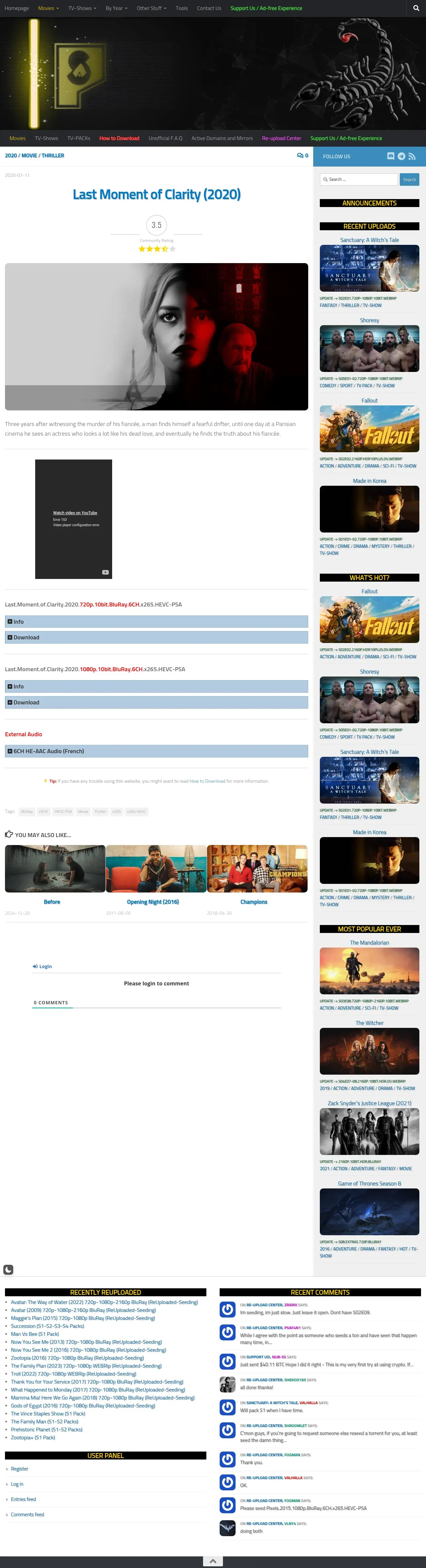This screenshot has height=1568, width=426.
Task: Open the Opening Night (2016) thumbnail
Action: coord(156,868)
